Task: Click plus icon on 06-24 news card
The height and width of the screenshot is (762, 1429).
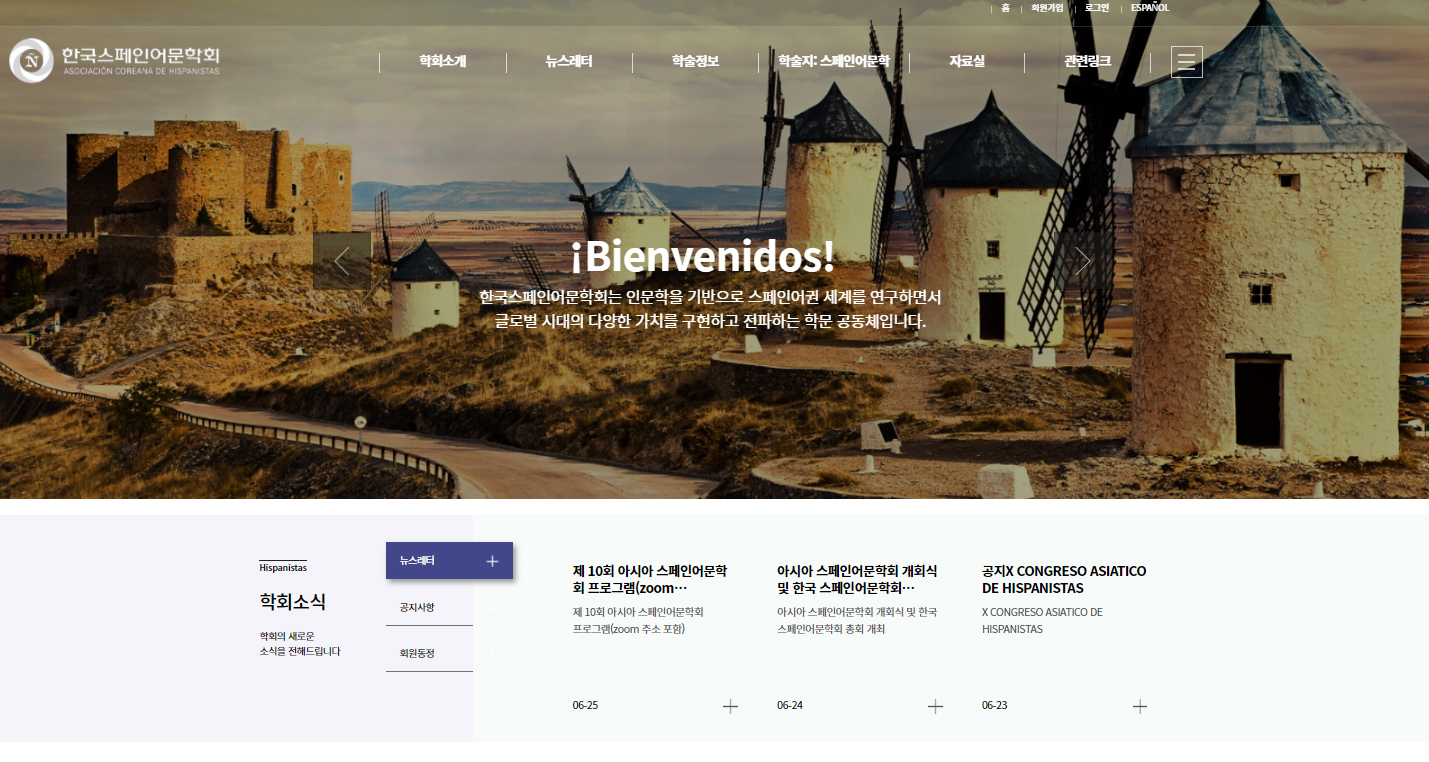Action: click(x=935, y=706)
